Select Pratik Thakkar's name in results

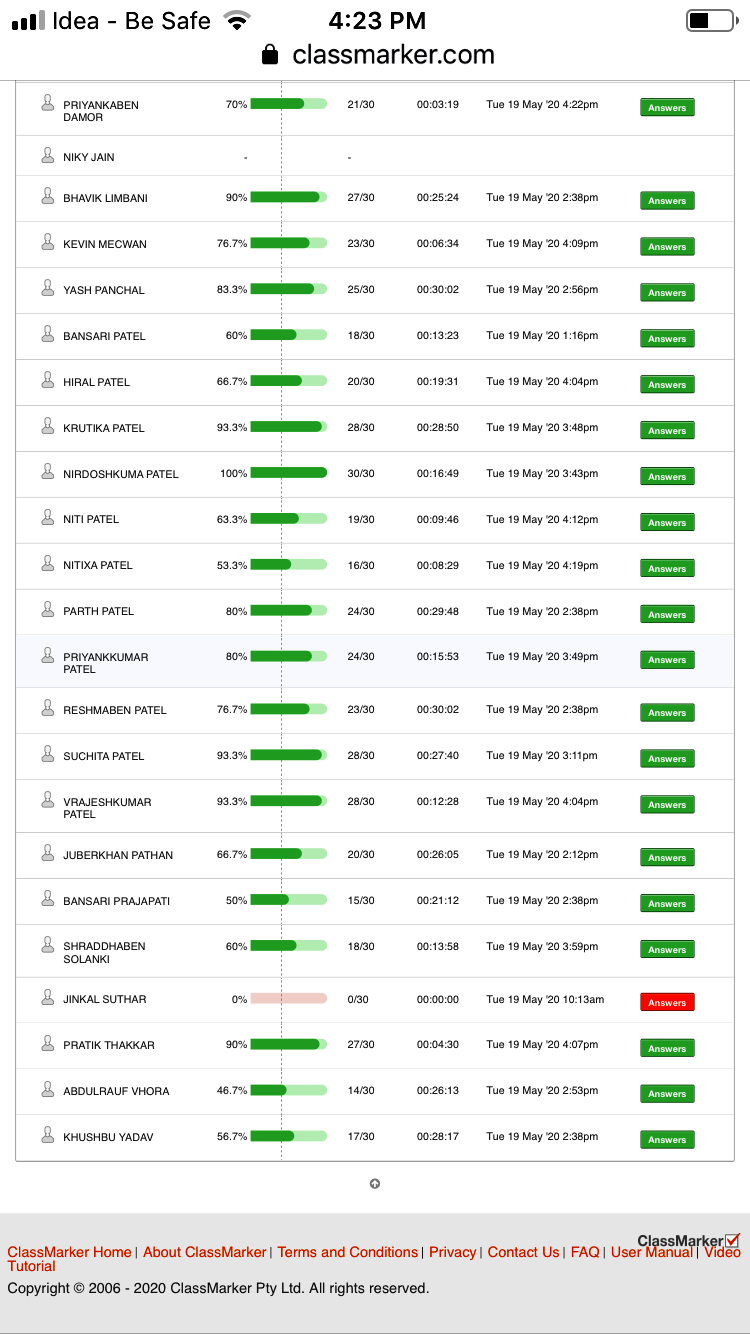(x=109, y=1045)
